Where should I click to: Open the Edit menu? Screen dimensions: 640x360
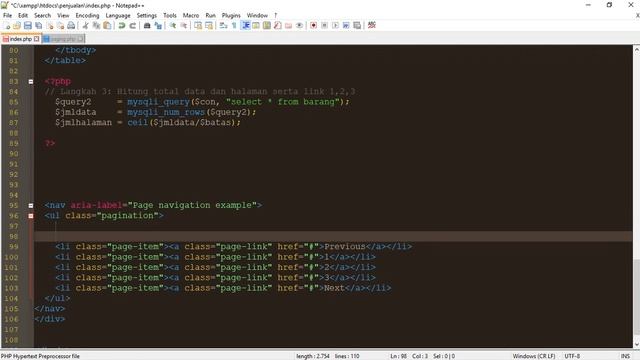point(23,16)
